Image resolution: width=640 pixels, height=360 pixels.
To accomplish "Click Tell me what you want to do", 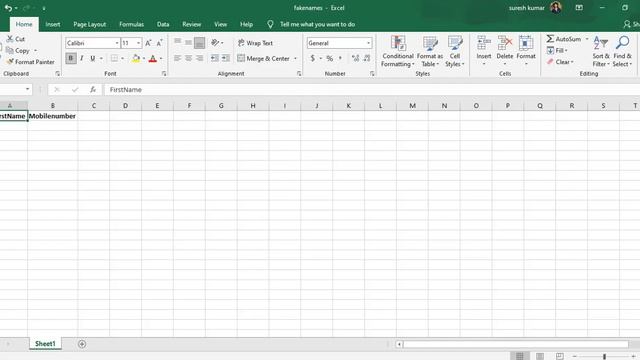I will coord(317,24).
